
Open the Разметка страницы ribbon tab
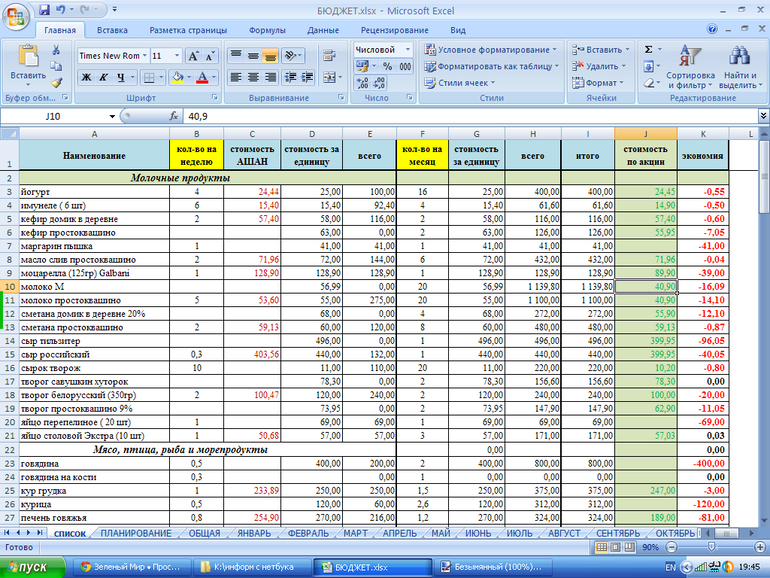click(188, 30)
